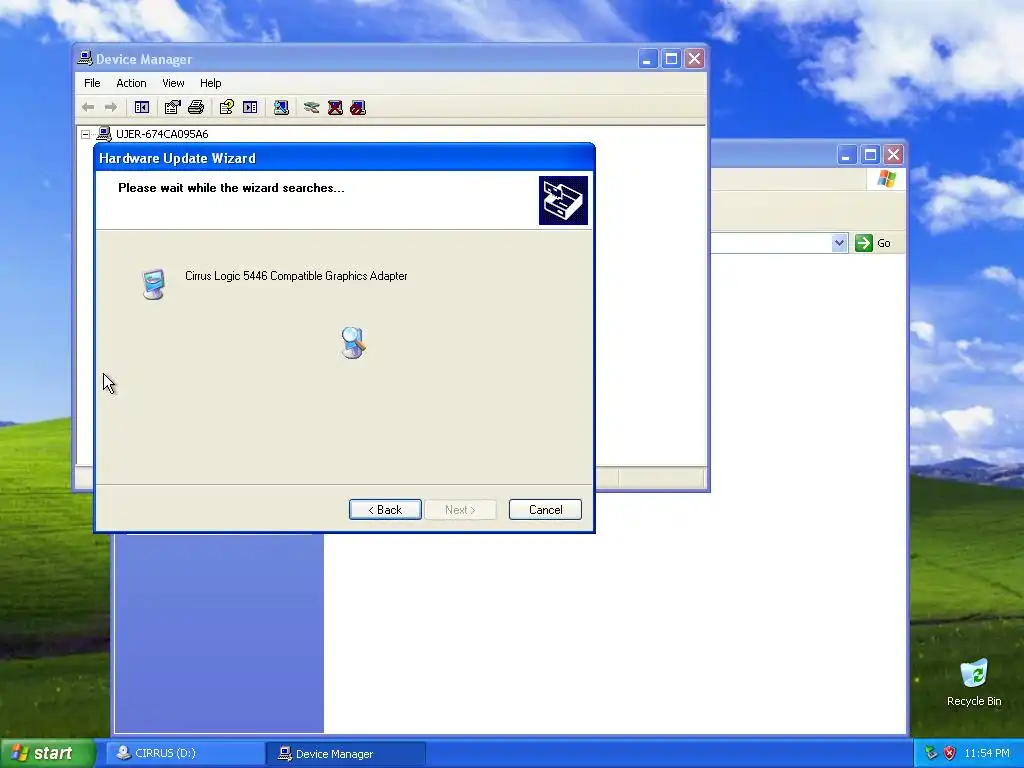Minimize the CIRRUS (D:) explorer window
Viewport: 1024px width, 768px height.
click(846, 155)
